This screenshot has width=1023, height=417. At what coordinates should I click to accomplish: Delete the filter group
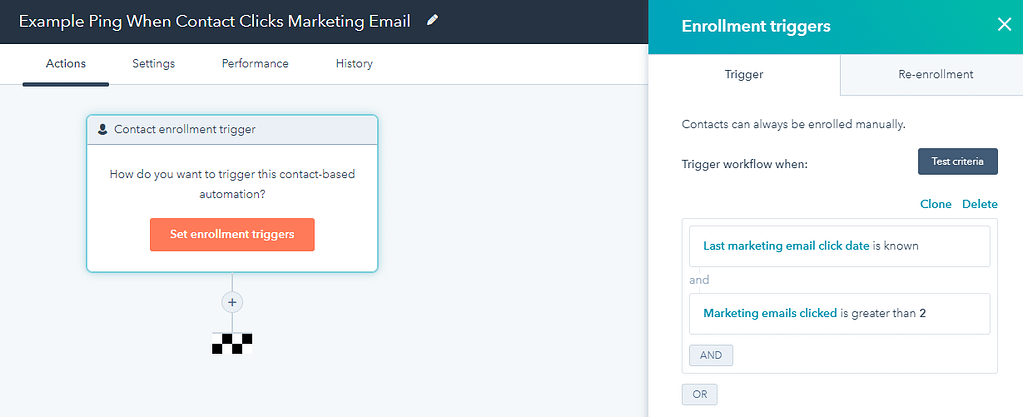pyautogui.click(x=980, y=204)
